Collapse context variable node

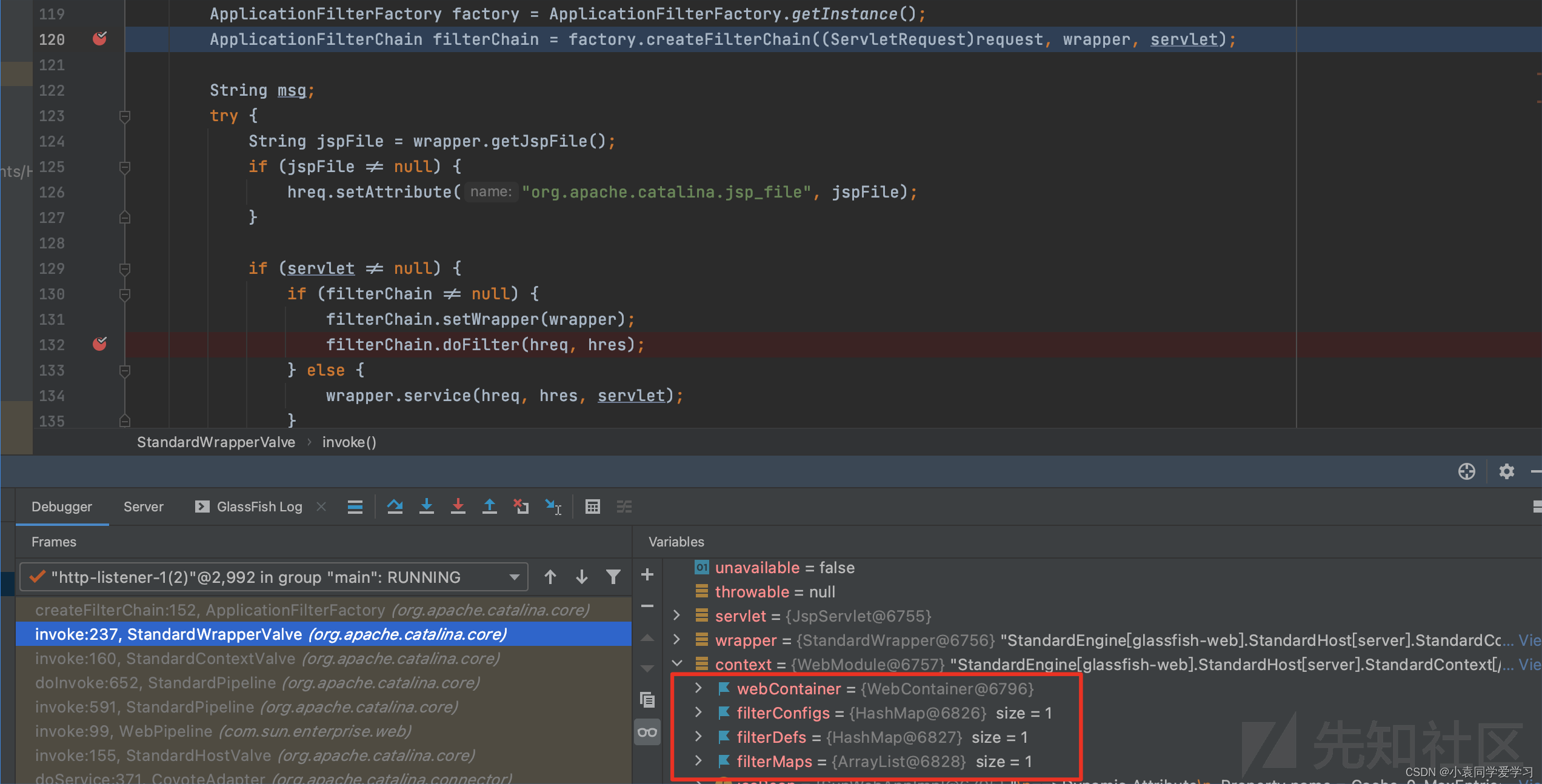point(677,664)
